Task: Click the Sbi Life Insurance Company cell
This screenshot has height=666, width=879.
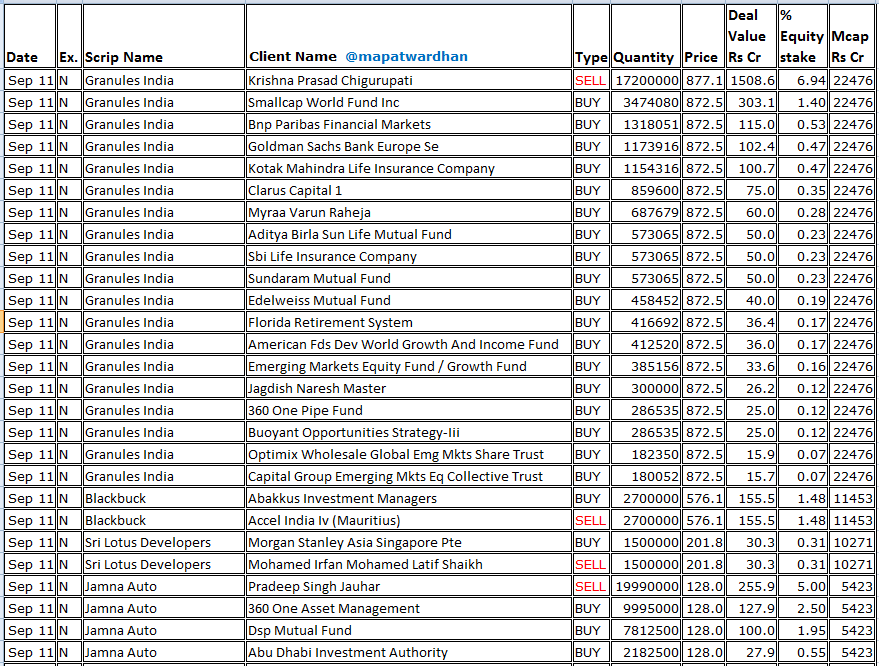Action: tap(409, 256)
